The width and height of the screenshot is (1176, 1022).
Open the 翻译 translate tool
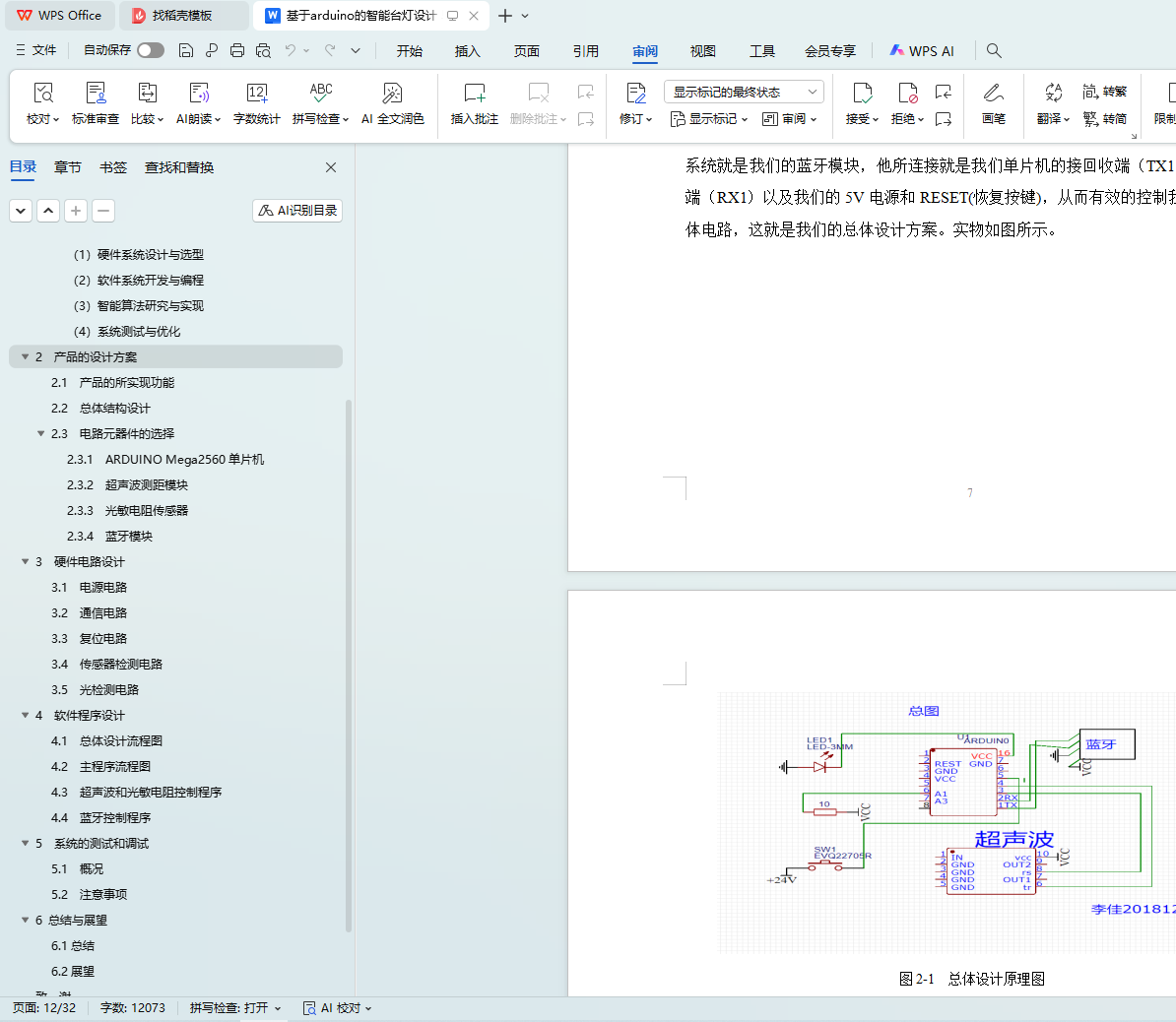1053,94
